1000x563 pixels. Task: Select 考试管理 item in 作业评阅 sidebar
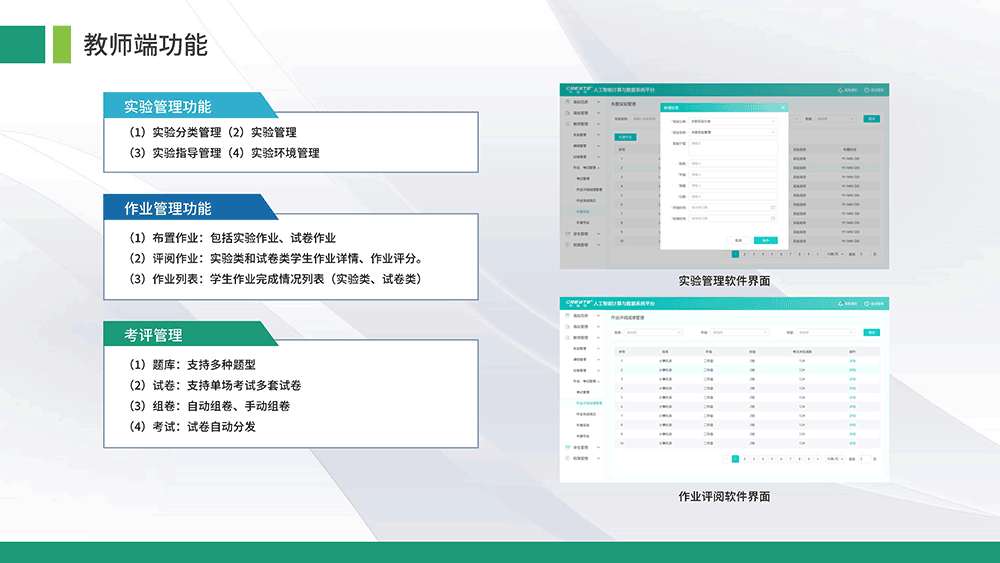[x=583, y=392]
